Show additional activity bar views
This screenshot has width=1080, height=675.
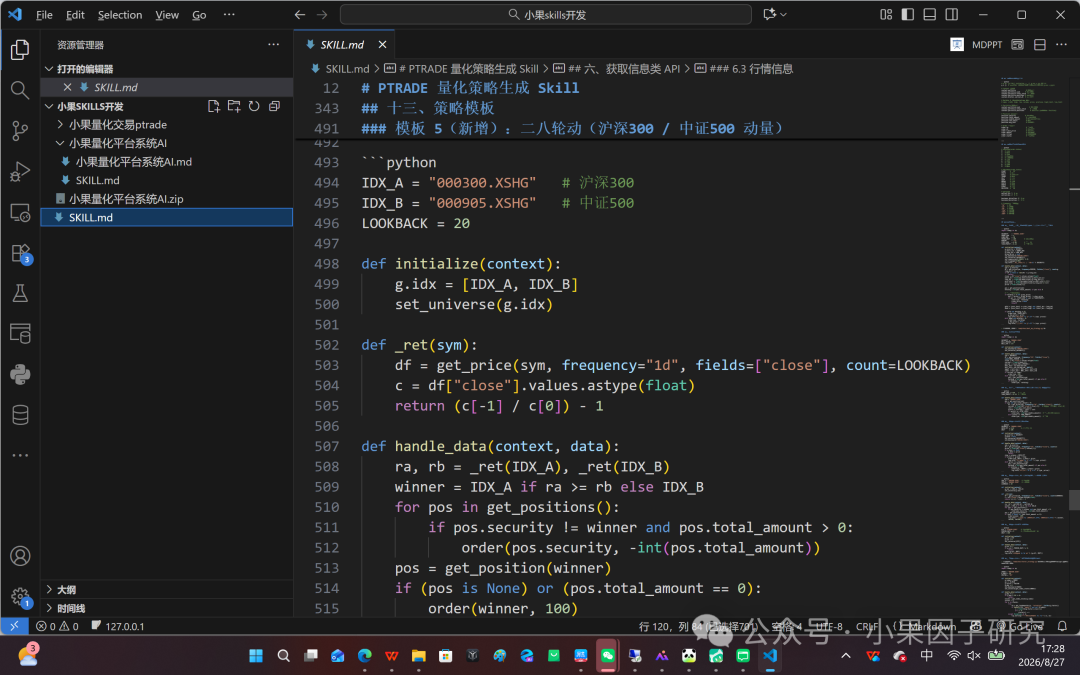click(x=20, y=455)
